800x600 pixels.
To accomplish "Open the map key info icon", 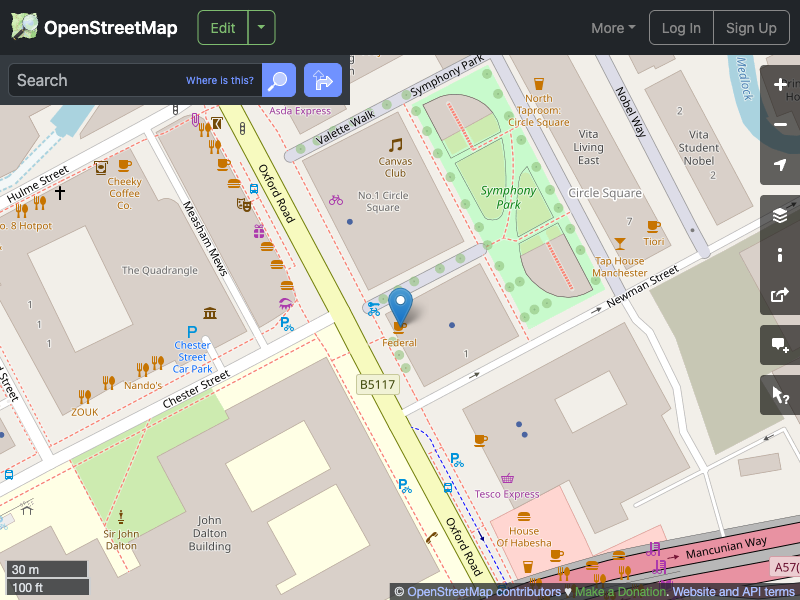I will [x=780, y=254].
